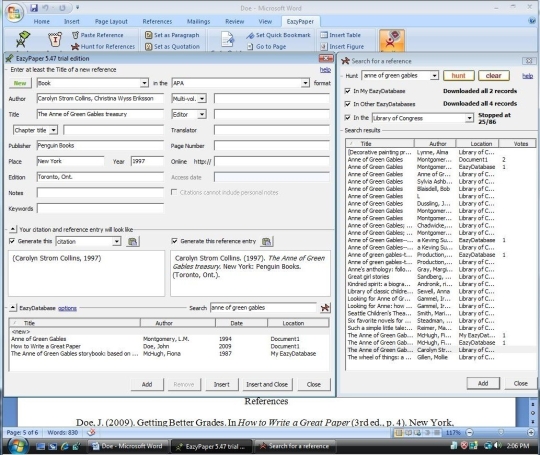The image size is (540, 455).
Task: Click the hunt button
Action: pyautogui.click(x=458, y=76)
